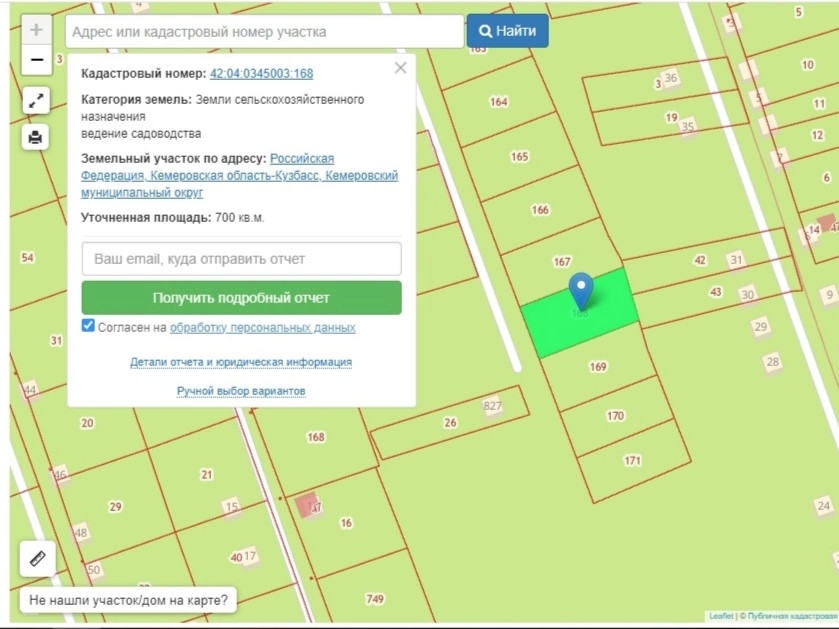
Task: Click the red building on parcel 16
Action: (308, 505)
